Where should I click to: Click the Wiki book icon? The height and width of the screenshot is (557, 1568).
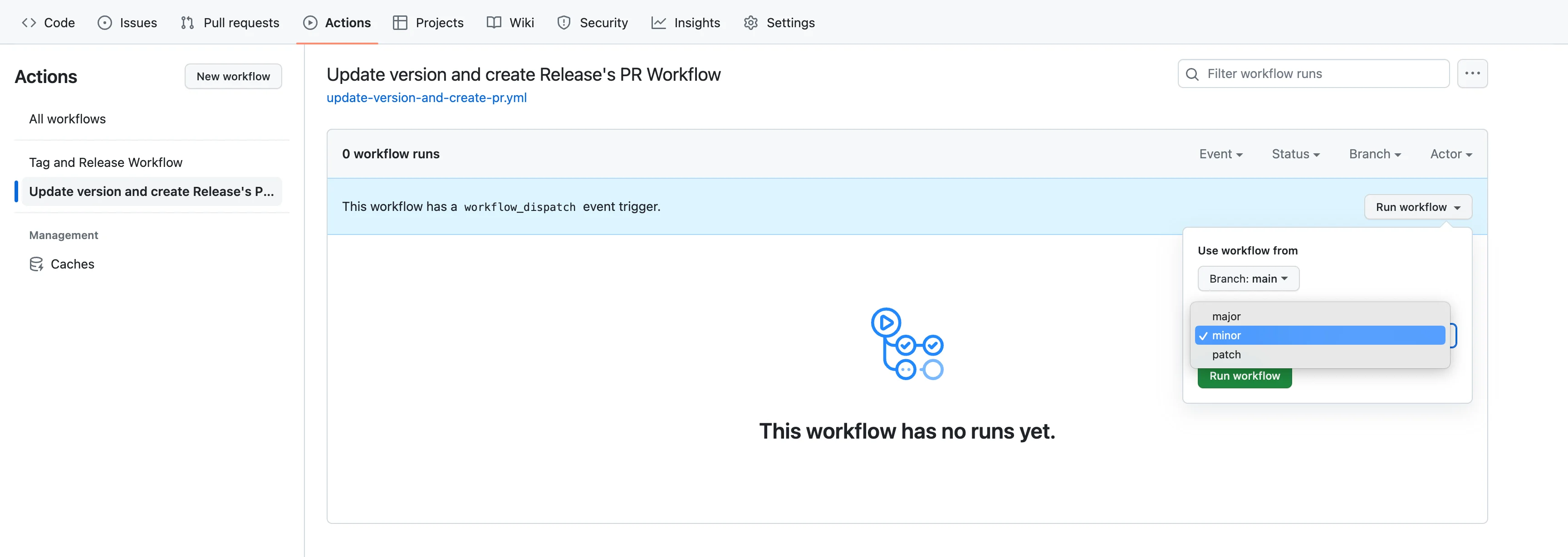(x=494, y=23)
